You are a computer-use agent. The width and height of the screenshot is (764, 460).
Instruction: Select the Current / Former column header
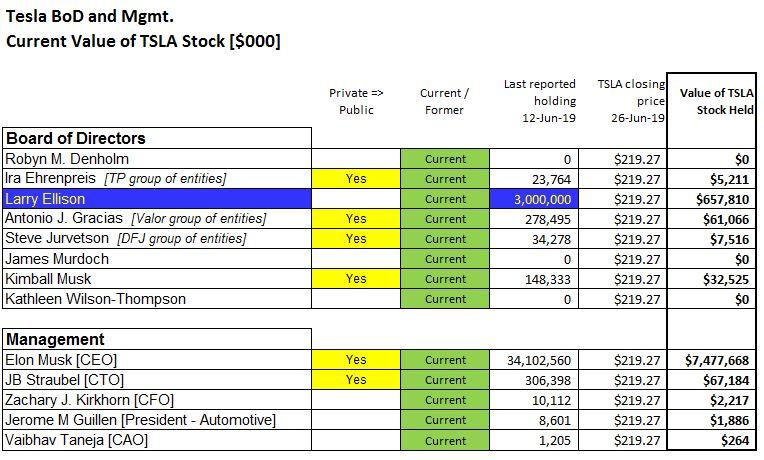click(445, 102)
